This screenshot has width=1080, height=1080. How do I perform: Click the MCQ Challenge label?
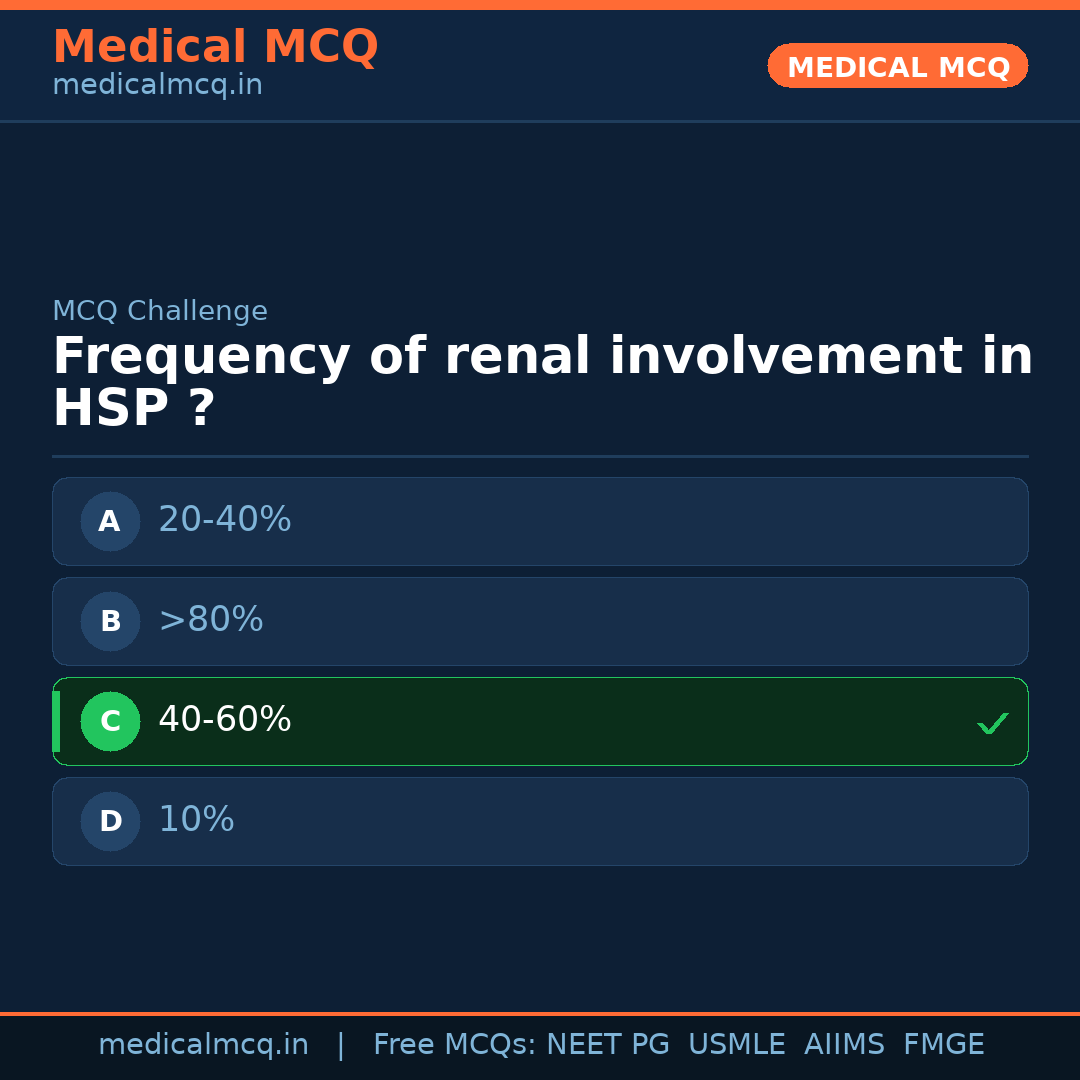(160, 311)
